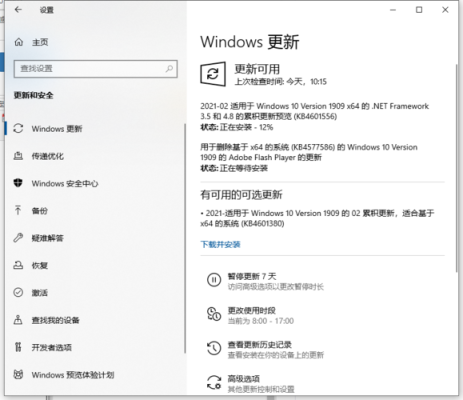Click the 疑难解答 wrench icon

(18, 238)
